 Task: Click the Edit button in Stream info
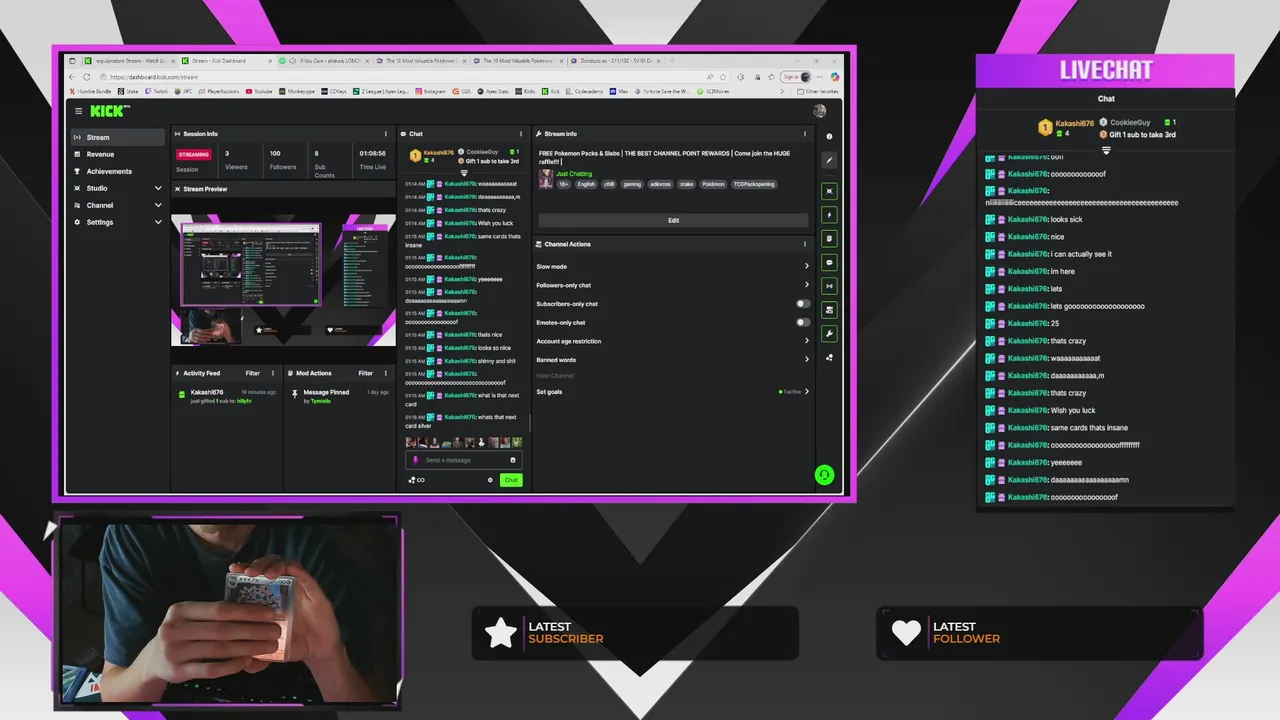tap(673, 220)
